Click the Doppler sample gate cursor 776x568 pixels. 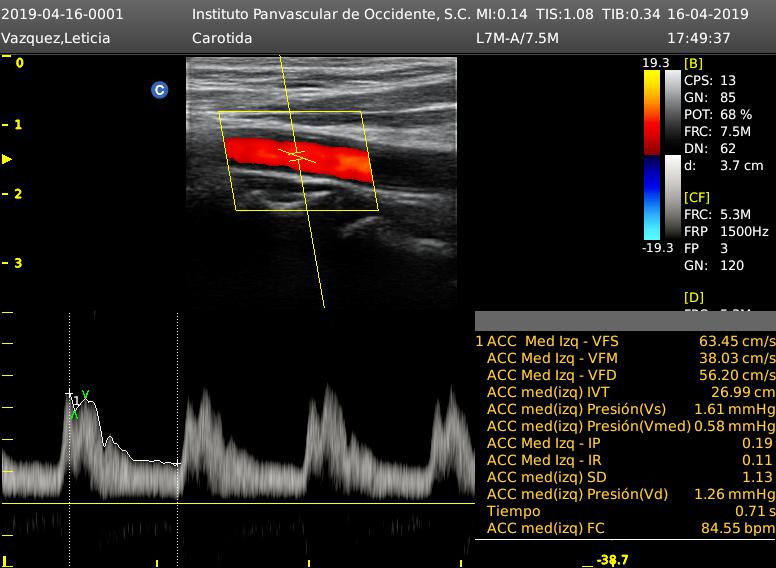[x=297, y=155]
